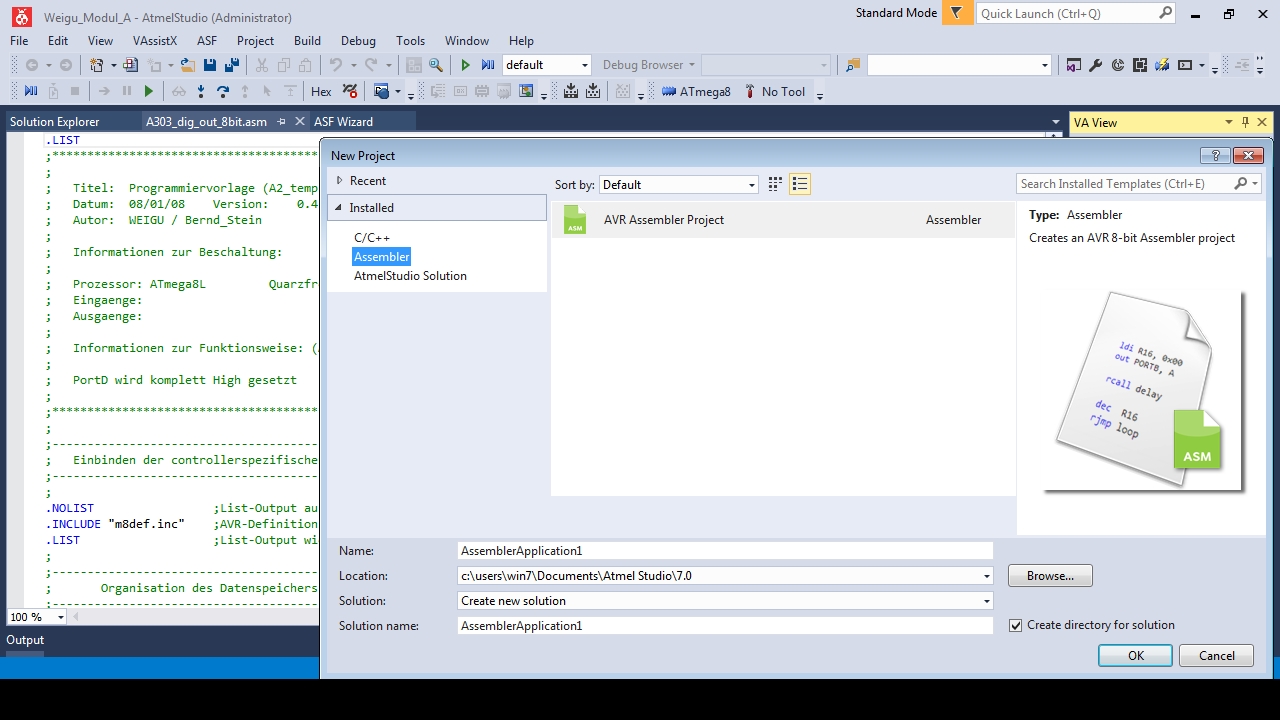1280x720 pixels.
Task: Click the Save file icon
Action: 210,65
